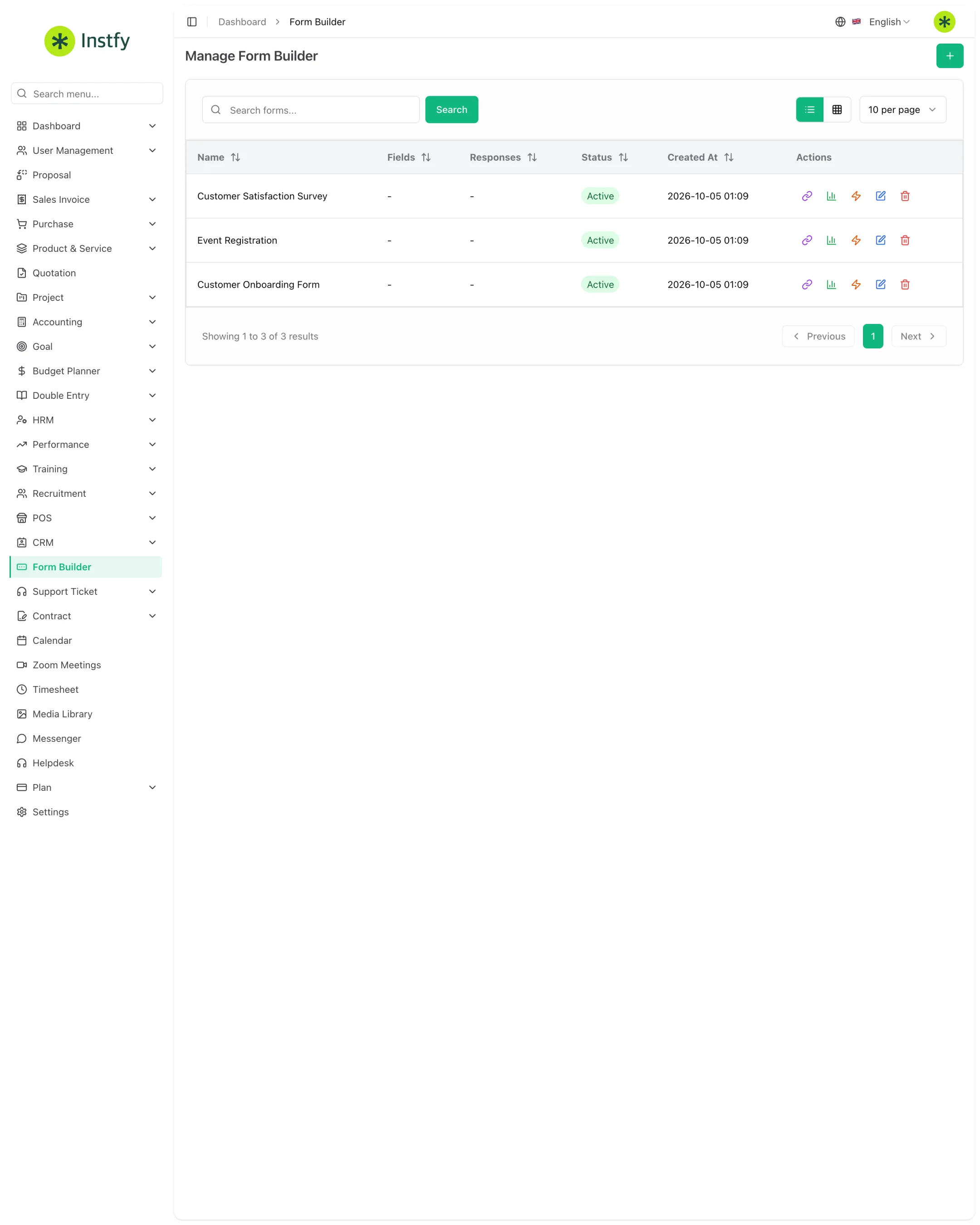Delete the Customer Satisfaction Survey form
980x1225 pixels.
[x=905, y=196]
